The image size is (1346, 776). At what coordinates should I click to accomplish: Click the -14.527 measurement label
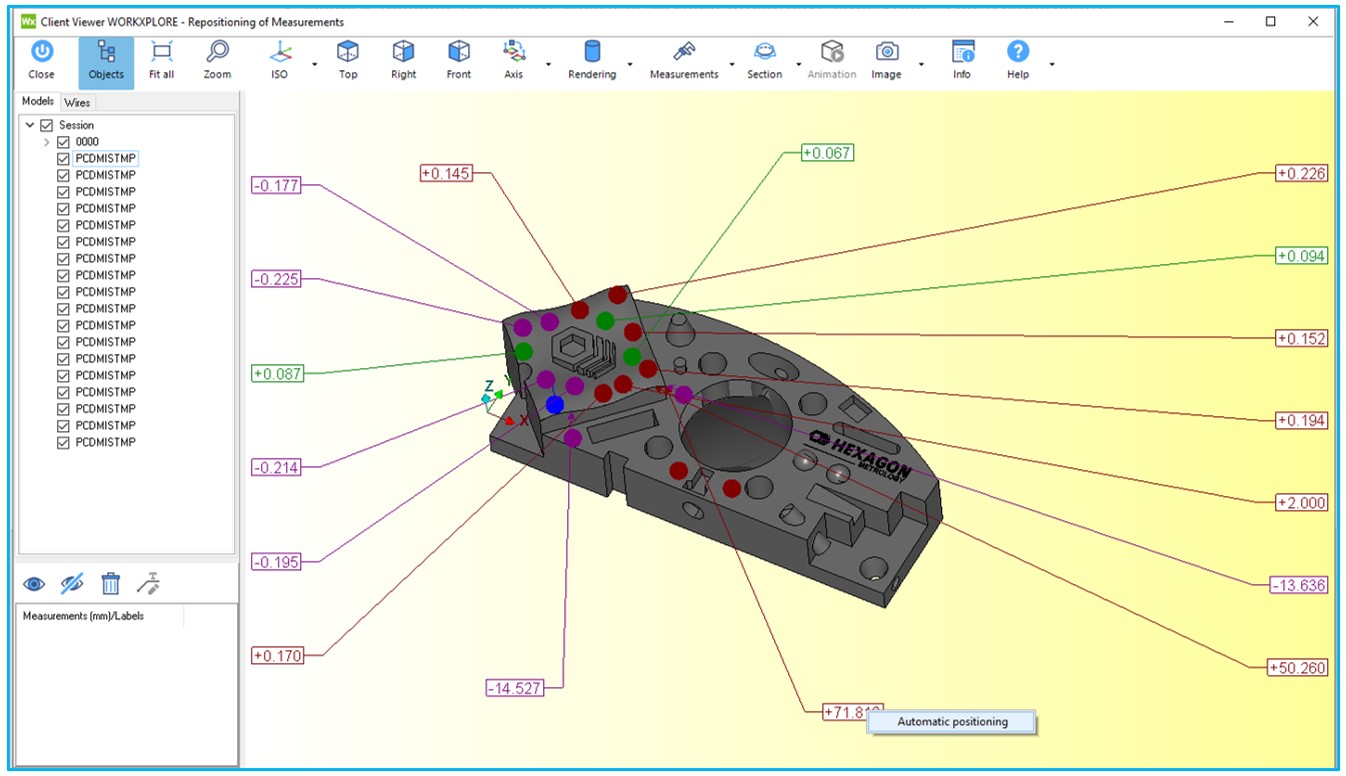coord(515,687)
